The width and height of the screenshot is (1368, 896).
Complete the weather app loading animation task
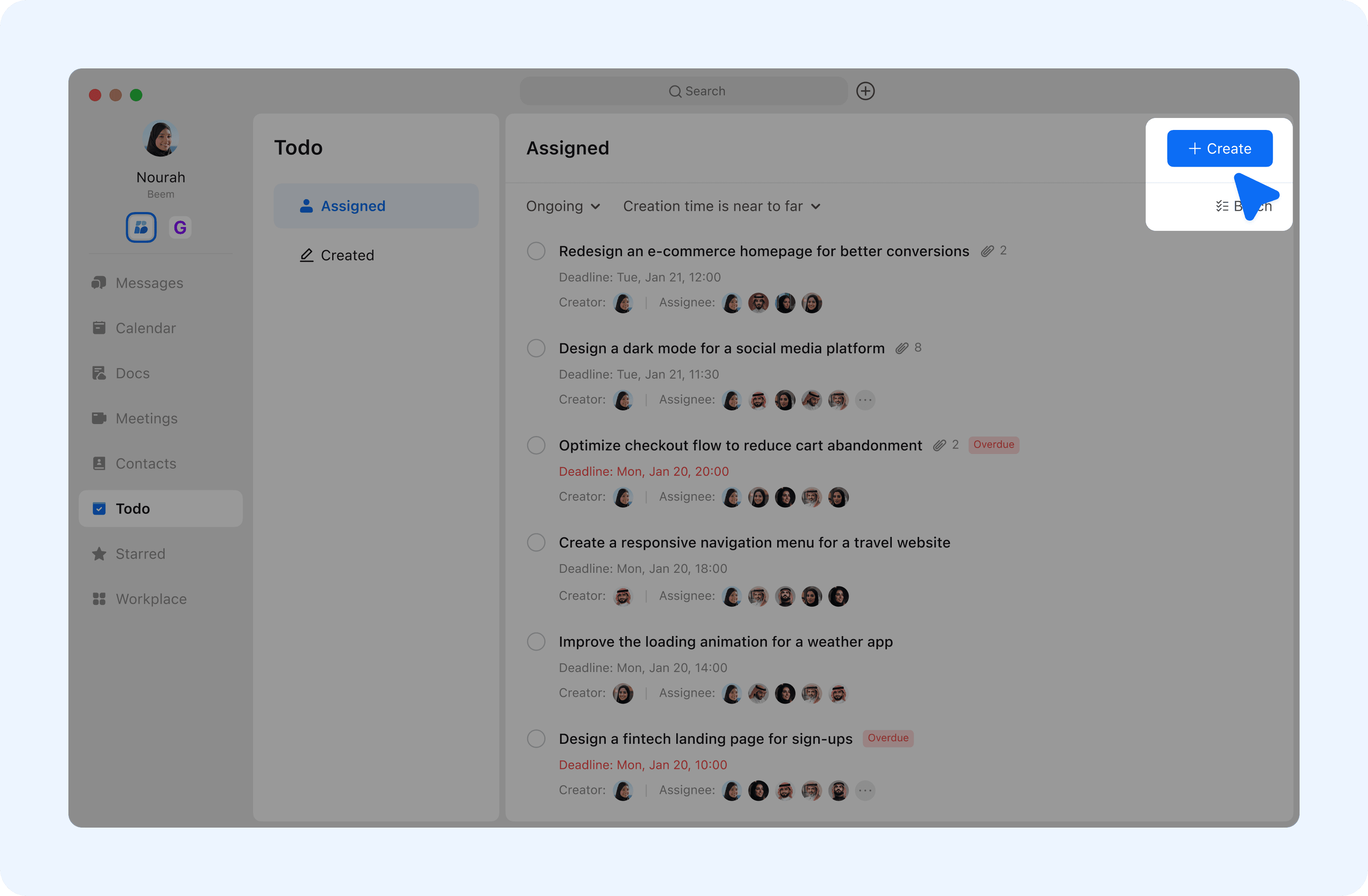coord(536,641)
